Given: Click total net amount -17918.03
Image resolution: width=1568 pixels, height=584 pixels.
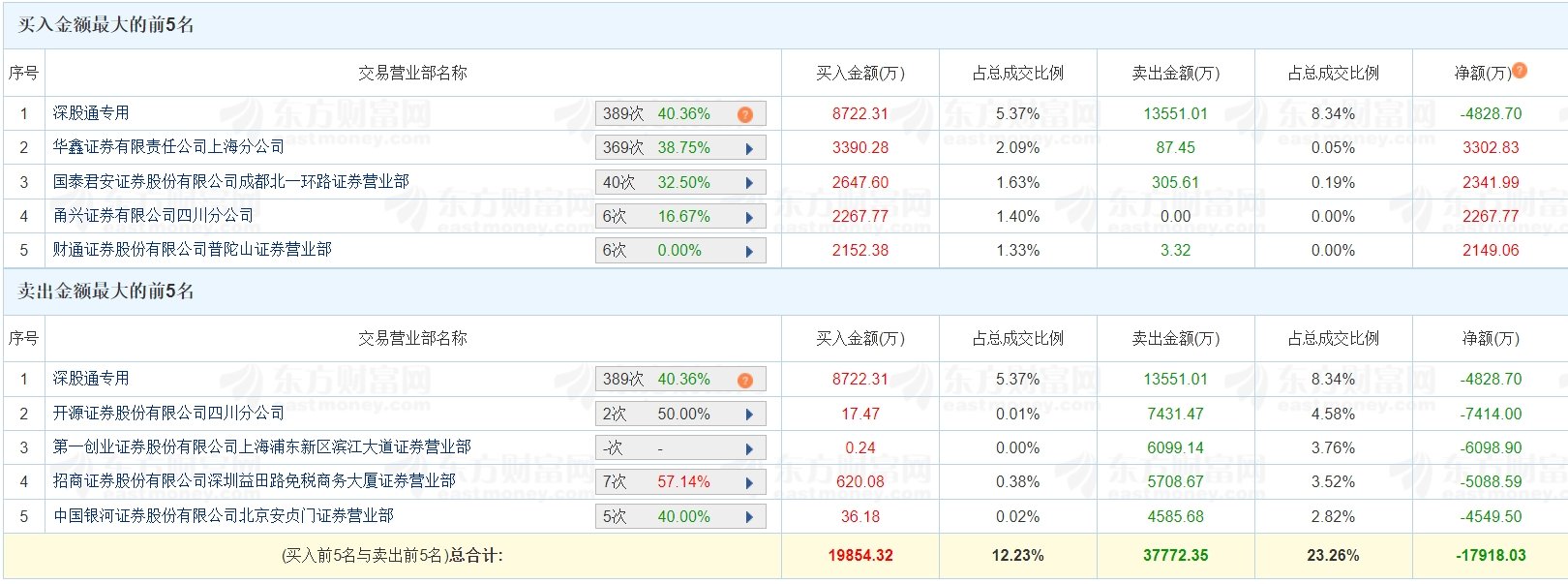Looking at the screenshot, I should click(x=1491, y=556).
